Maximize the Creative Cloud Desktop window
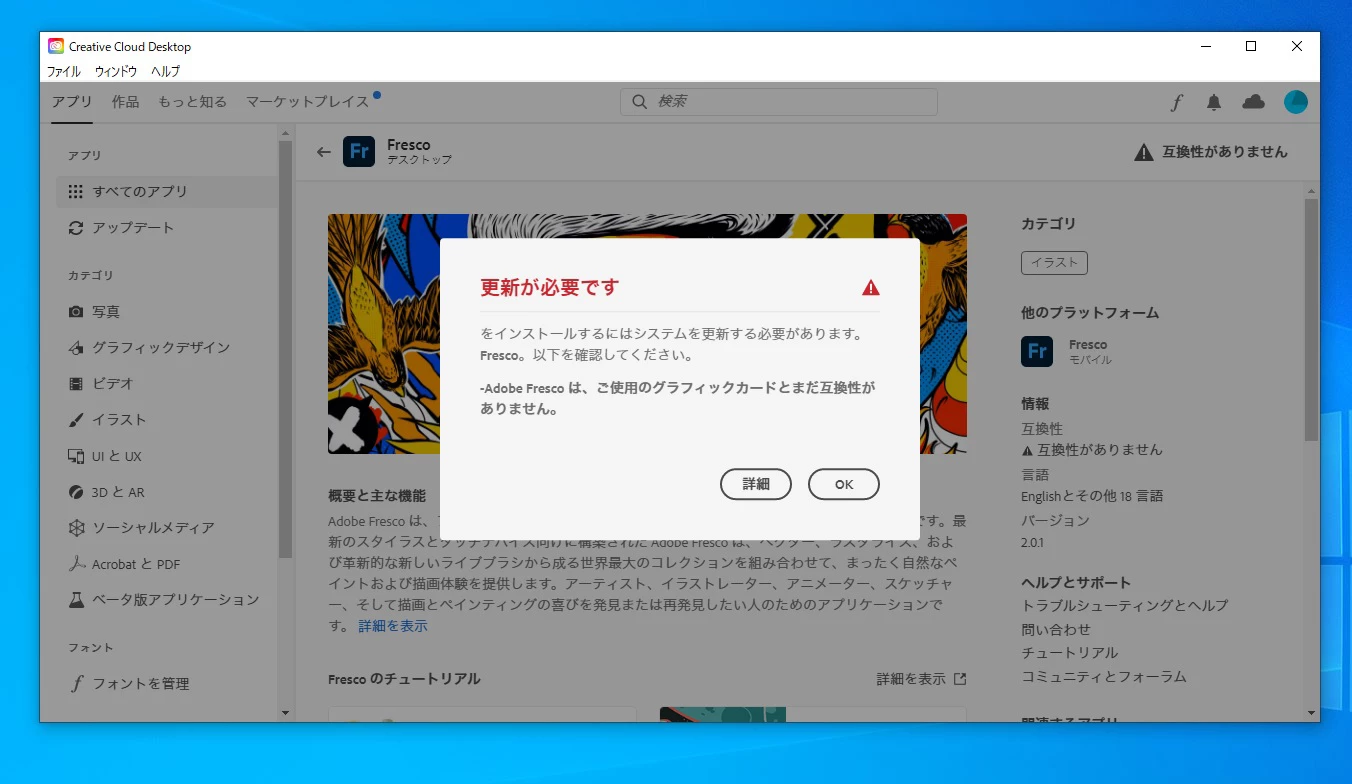Screen dimensions: 1352x784 point(1250,46)
